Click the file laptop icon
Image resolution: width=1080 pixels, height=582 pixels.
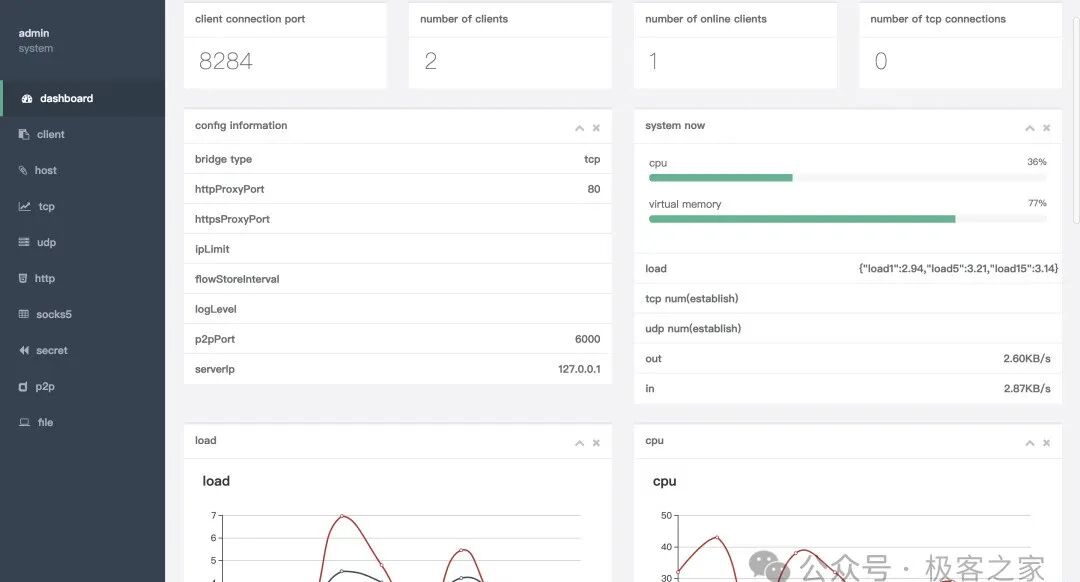[24, 422]
